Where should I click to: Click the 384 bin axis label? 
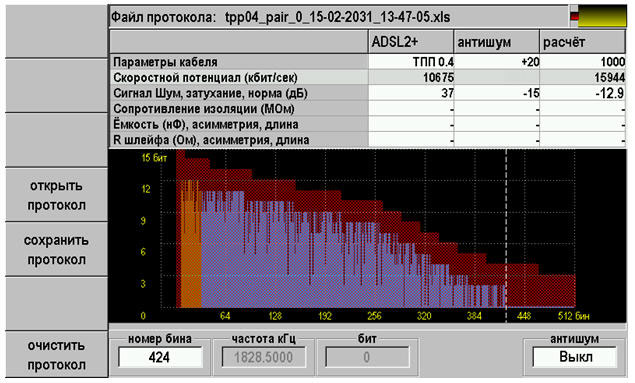(x=474, y=316)
